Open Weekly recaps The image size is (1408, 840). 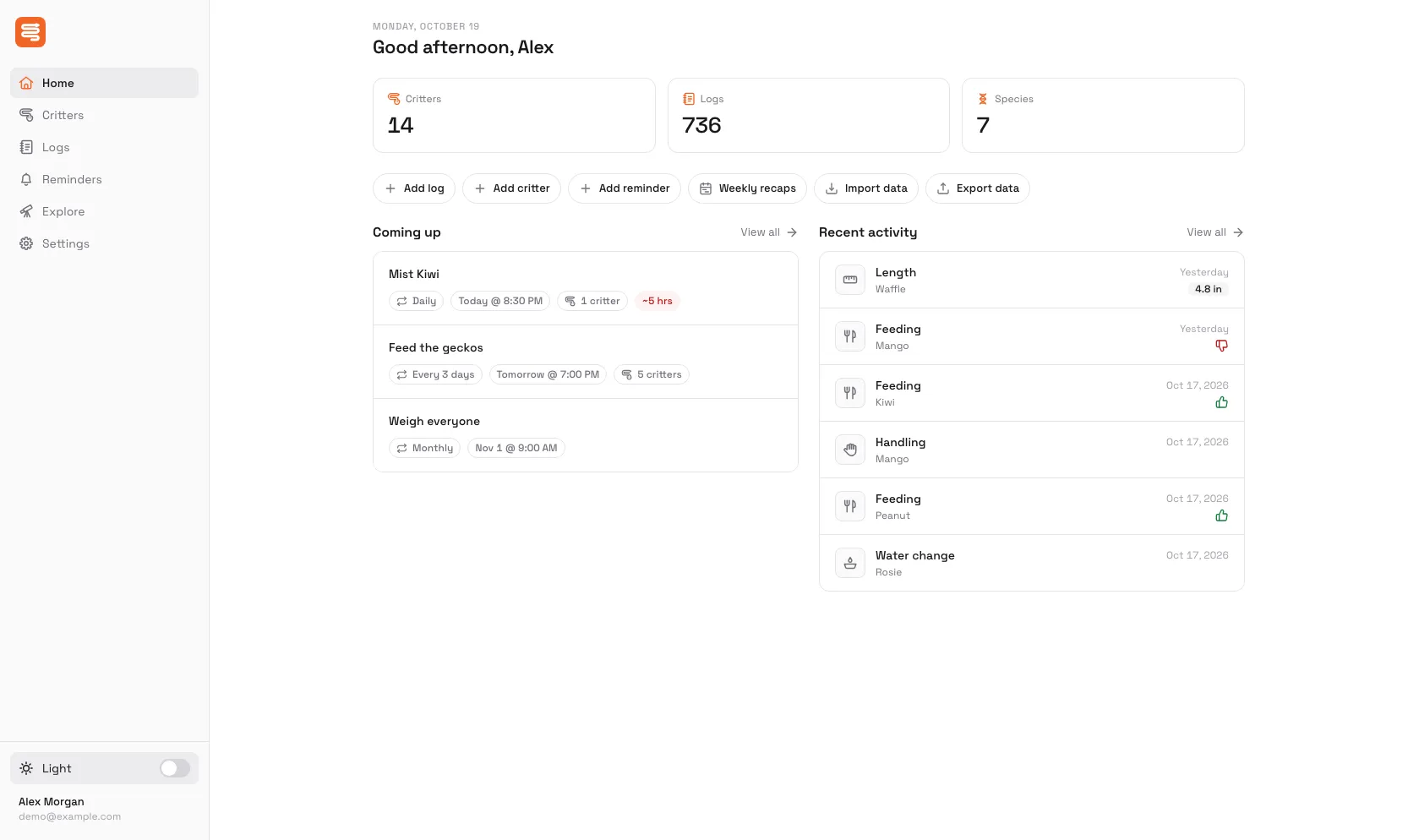pos(747,188)
